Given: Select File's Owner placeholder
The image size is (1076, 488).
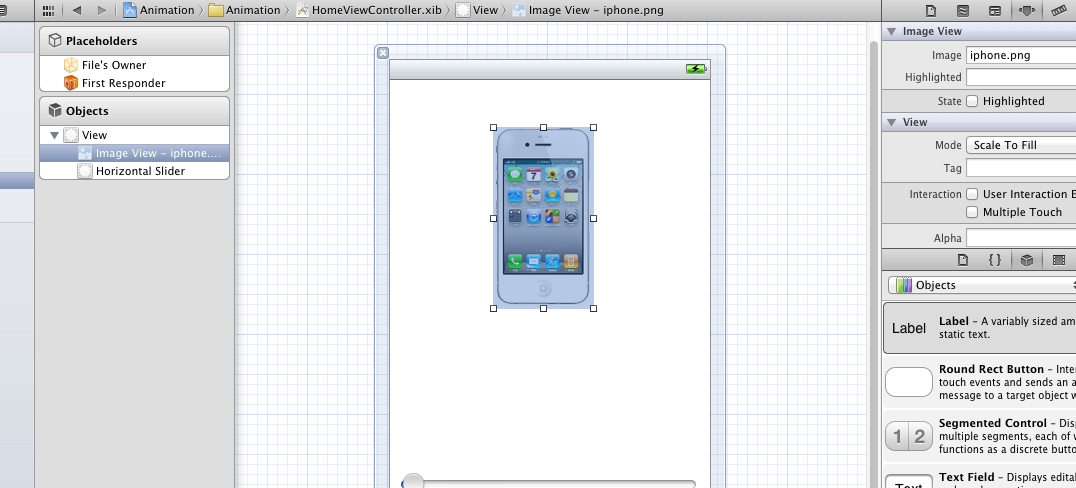Looking at the screenshot, I should tap(134, 65).
